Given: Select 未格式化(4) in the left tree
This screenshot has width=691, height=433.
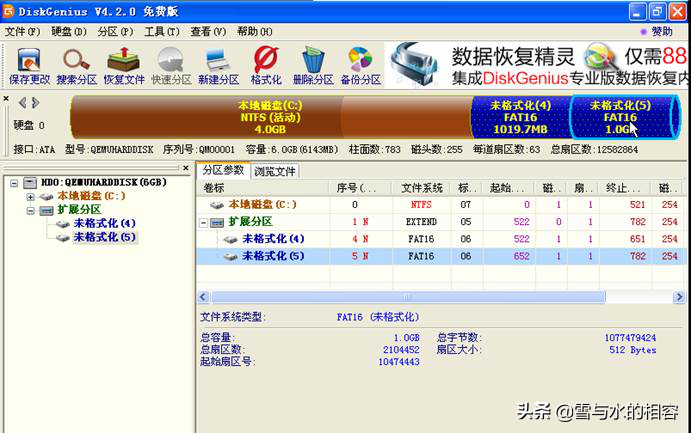Looking at the screenshot, I should pos(104,224).
